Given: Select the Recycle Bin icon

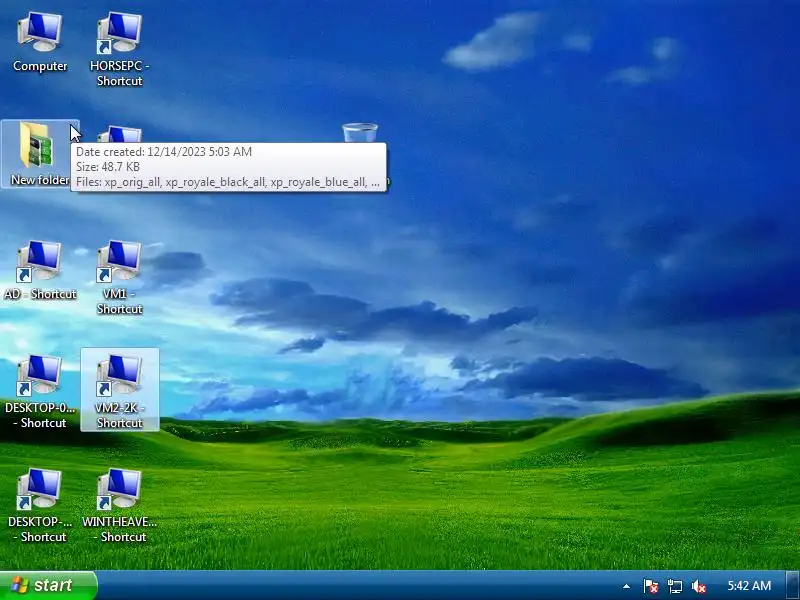Looking at the screenshot, I should (x=360, y=133).
